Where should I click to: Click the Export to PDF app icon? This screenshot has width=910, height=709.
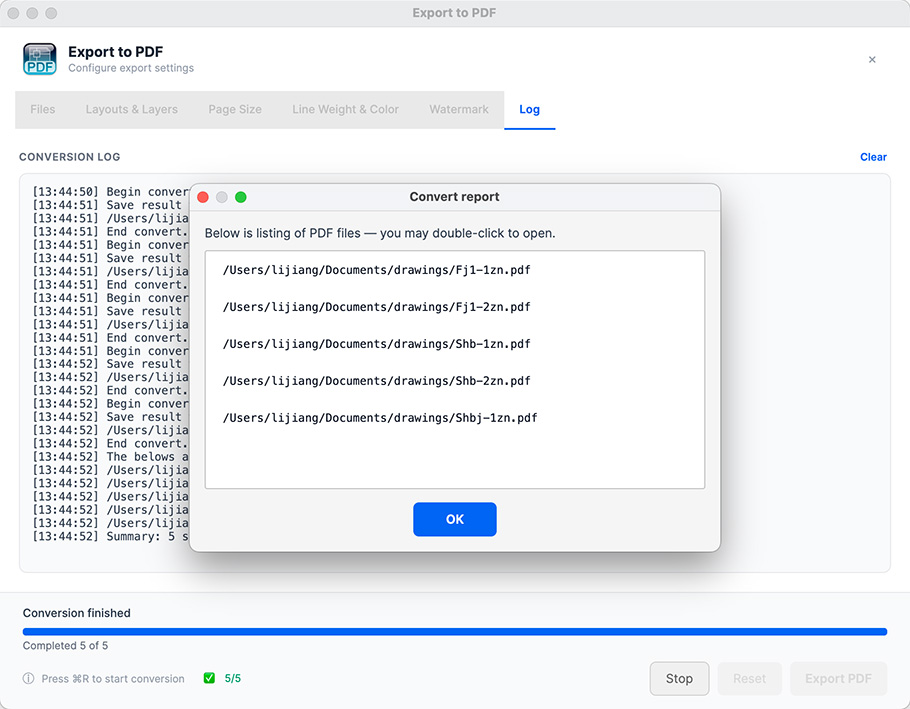[39, 59]
